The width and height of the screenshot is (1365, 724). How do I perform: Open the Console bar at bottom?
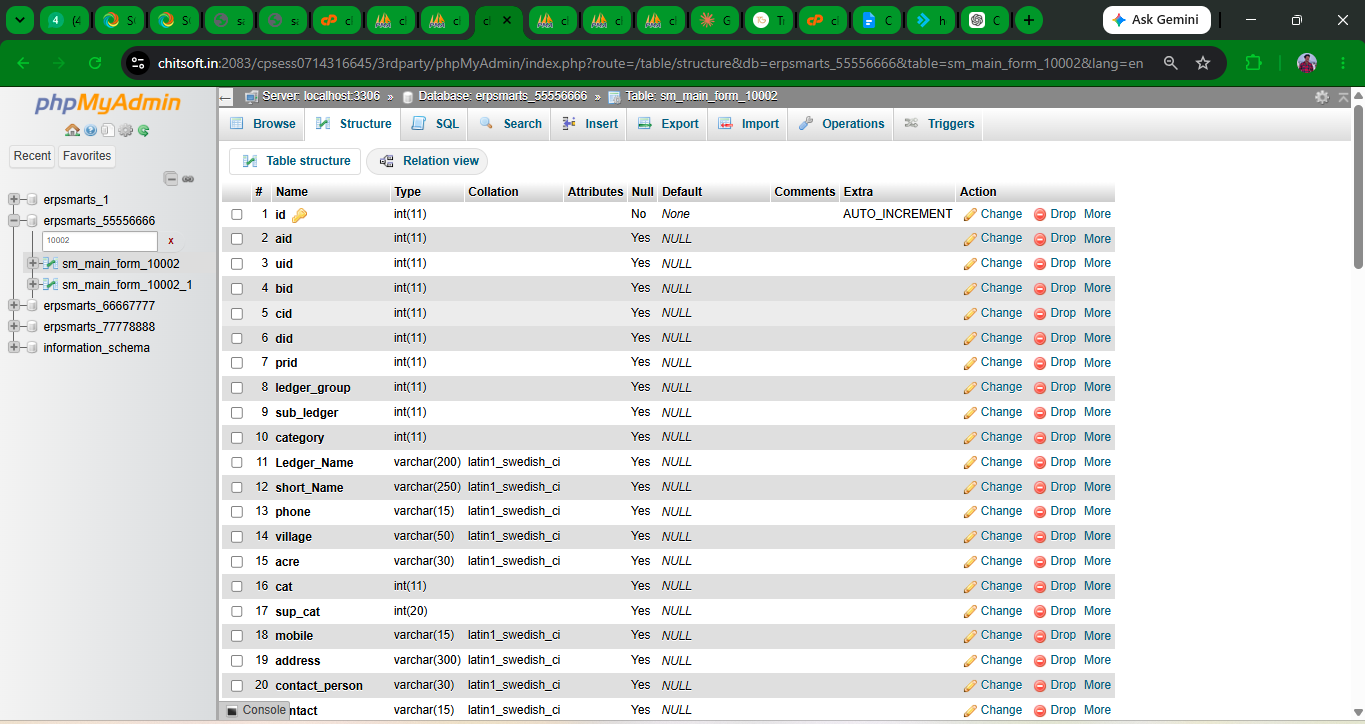[x=255, y=710]
